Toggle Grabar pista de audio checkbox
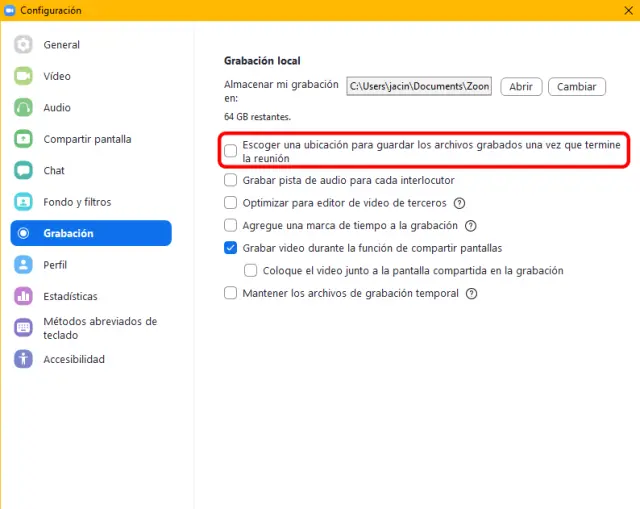Screen dimensions: 640x509 (232, 181)
